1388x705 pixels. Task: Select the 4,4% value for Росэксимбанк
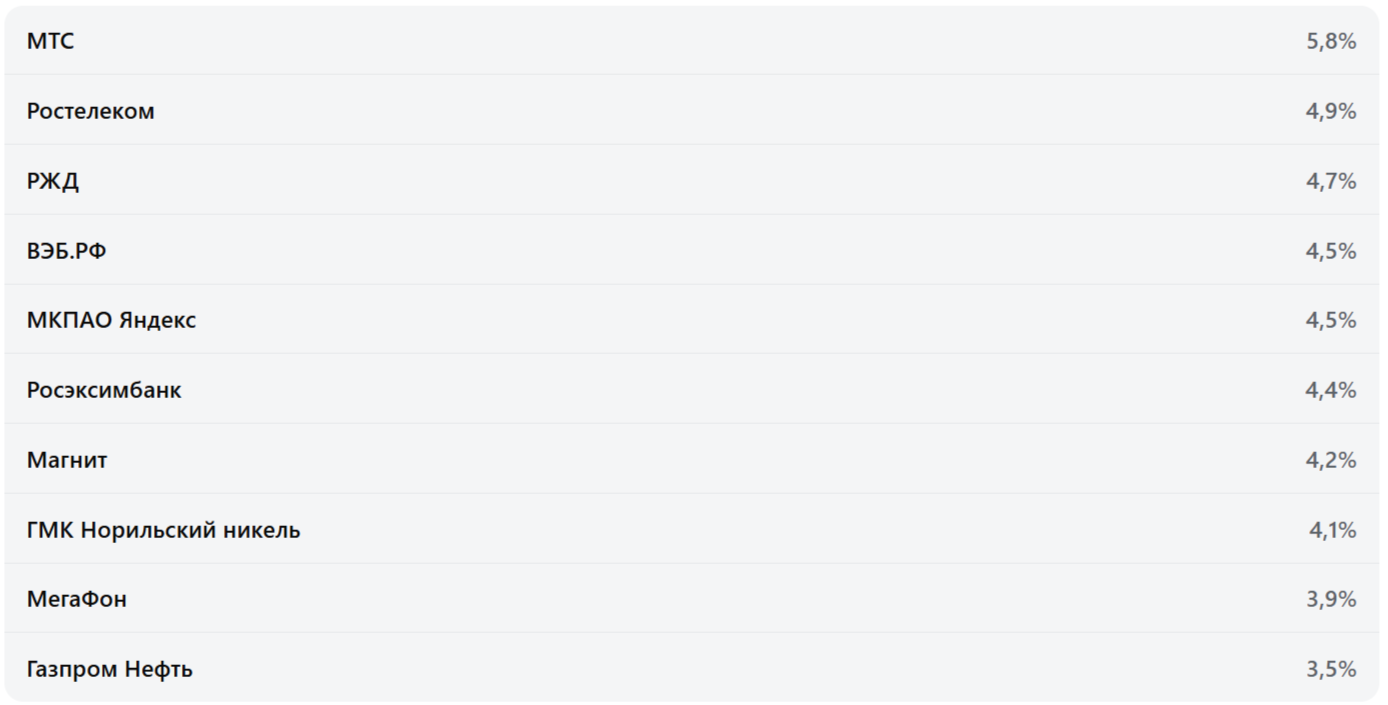coord(1331,390)
